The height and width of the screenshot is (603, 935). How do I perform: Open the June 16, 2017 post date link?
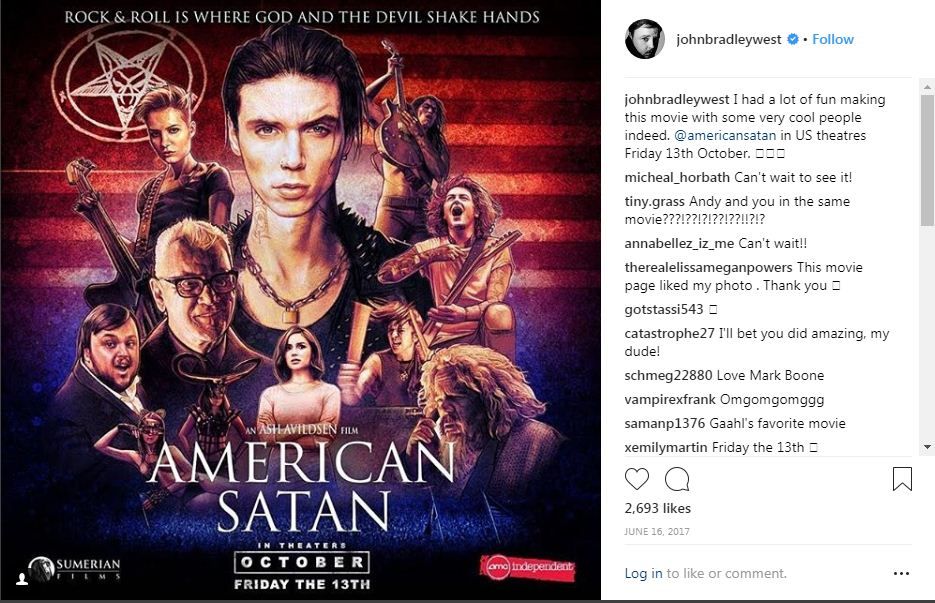pos(657,531)
